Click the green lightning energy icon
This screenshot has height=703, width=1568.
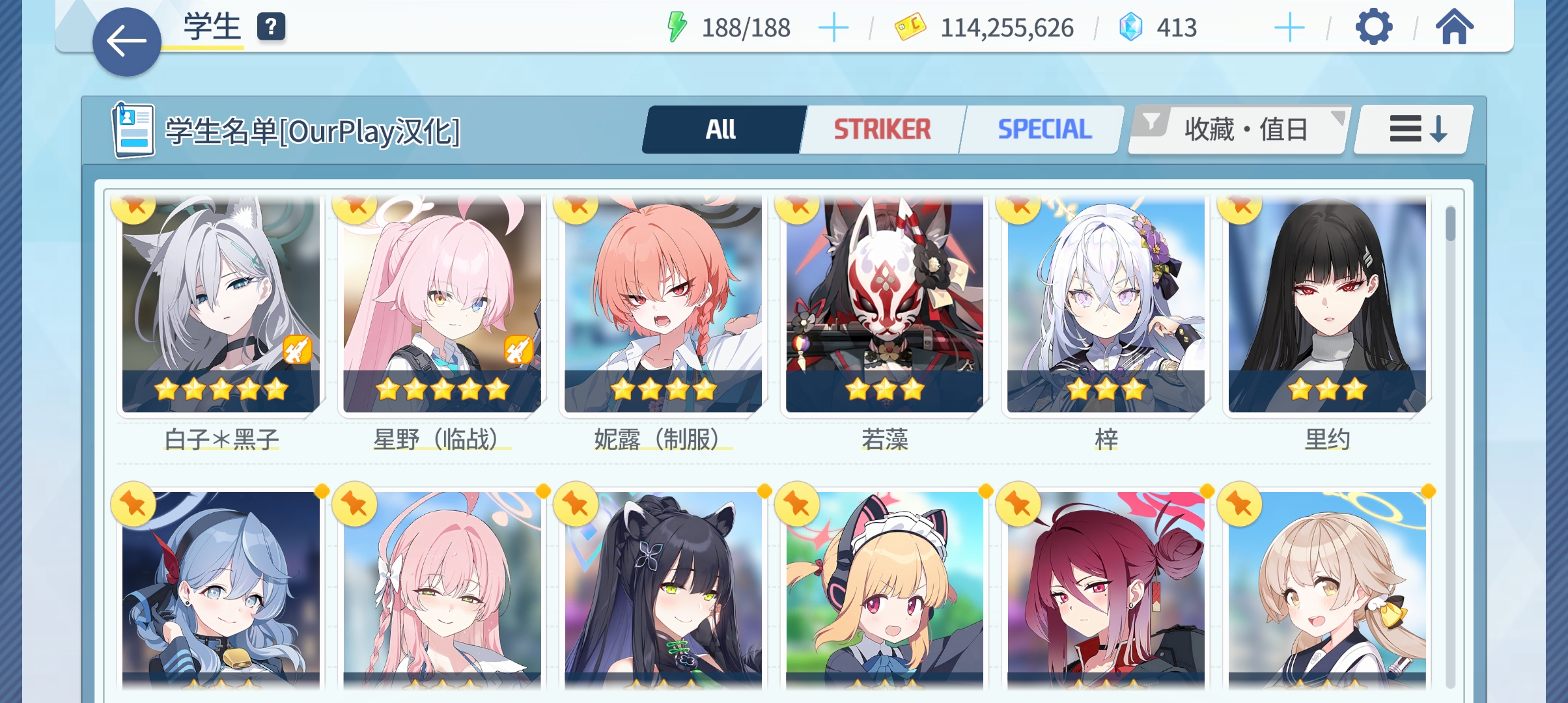point(677,27)
